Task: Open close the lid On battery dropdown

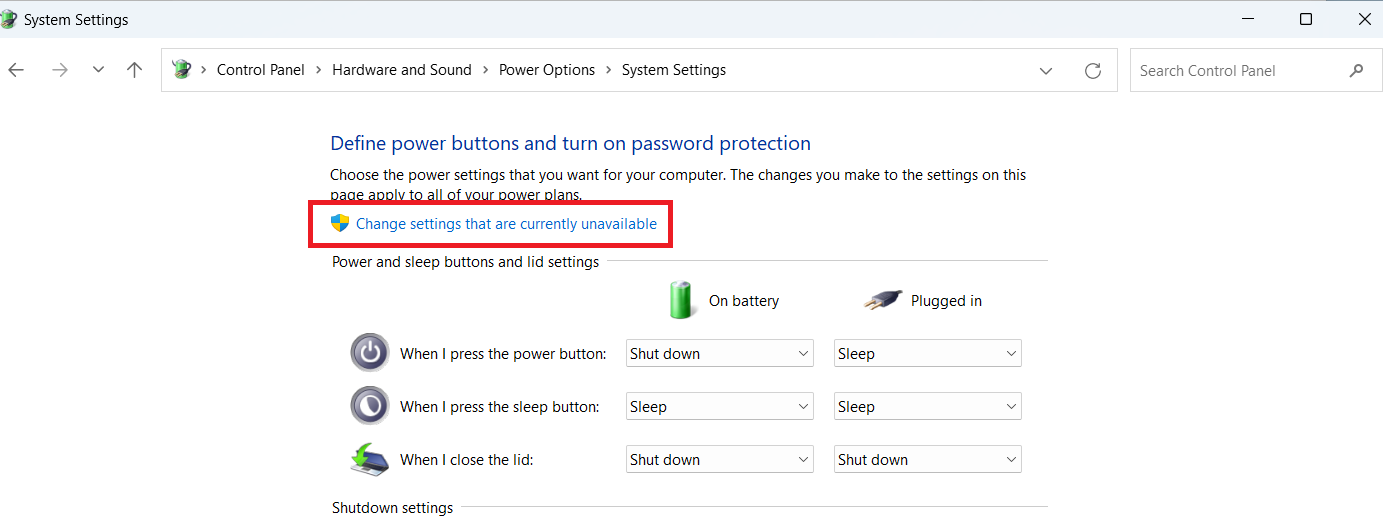Action: coord(719,460)
